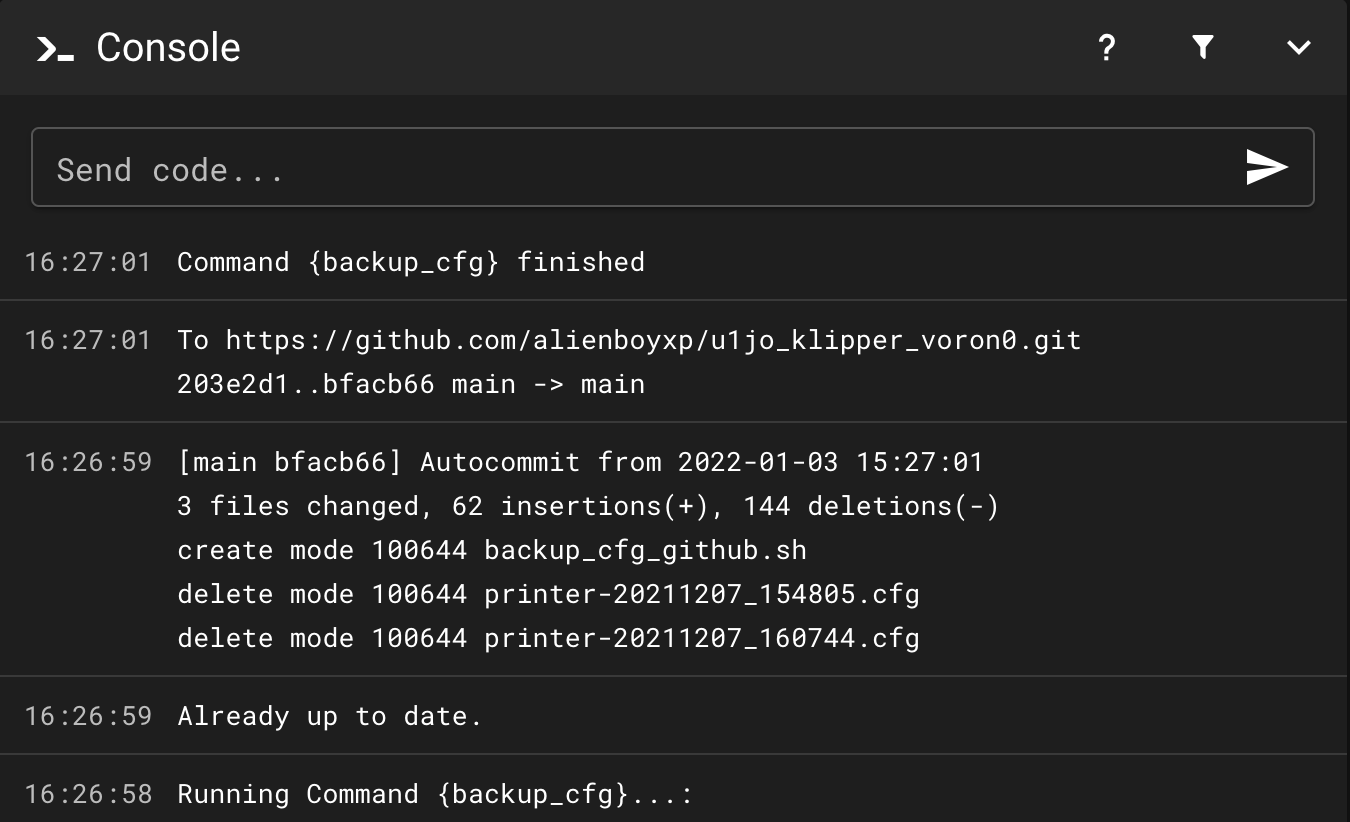
Task: Select the "Command {backup_cfg} finished" log entry
Action: coord(411,262)
